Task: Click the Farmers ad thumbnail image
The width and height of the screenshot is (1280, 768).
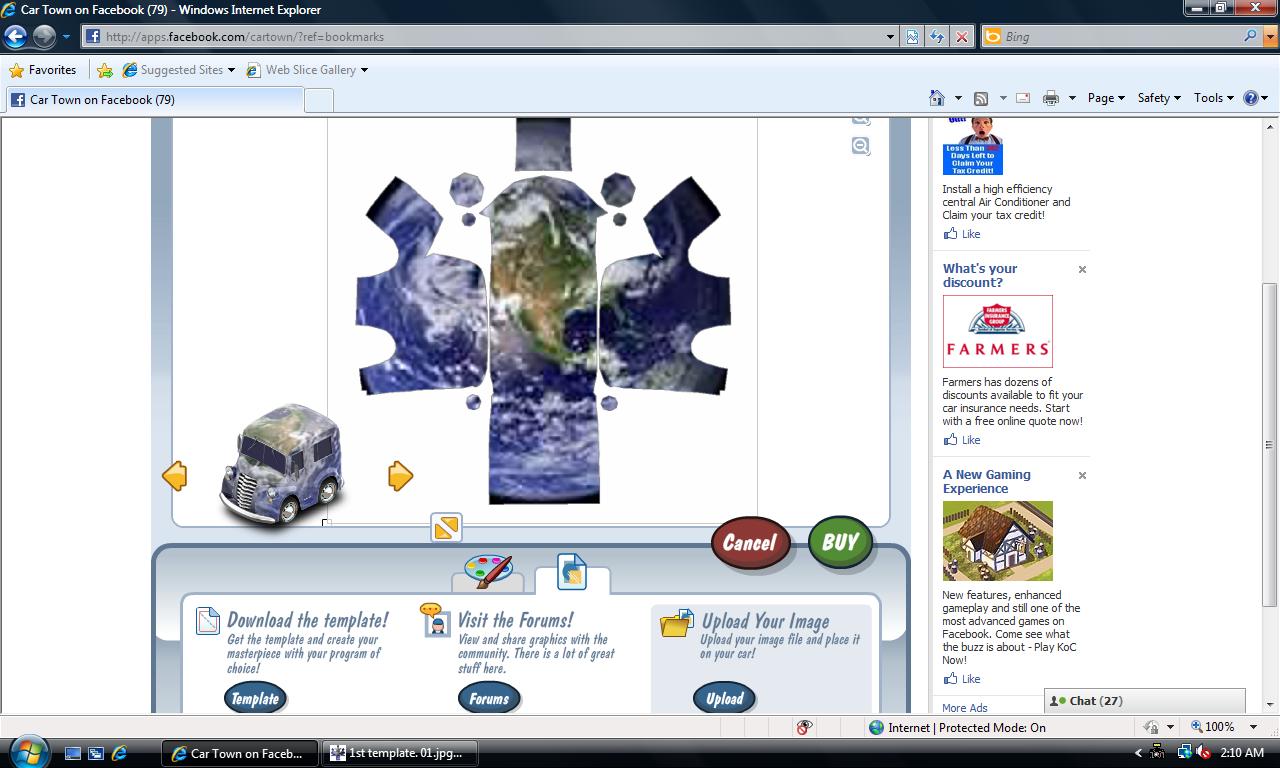Action: (997, 331)
